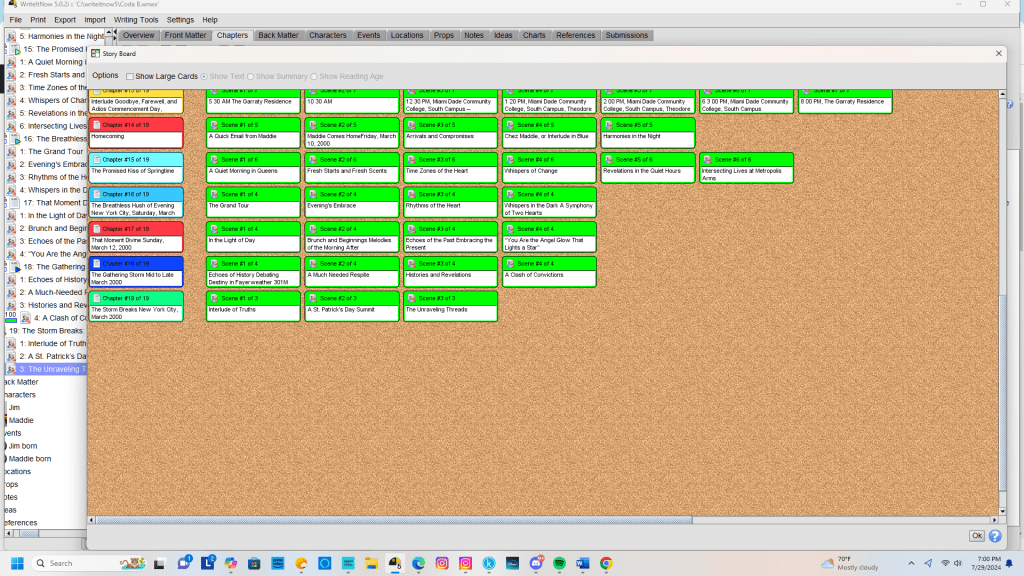Click the chapter icon on Chapter #17 card

(x=96, y=229)
